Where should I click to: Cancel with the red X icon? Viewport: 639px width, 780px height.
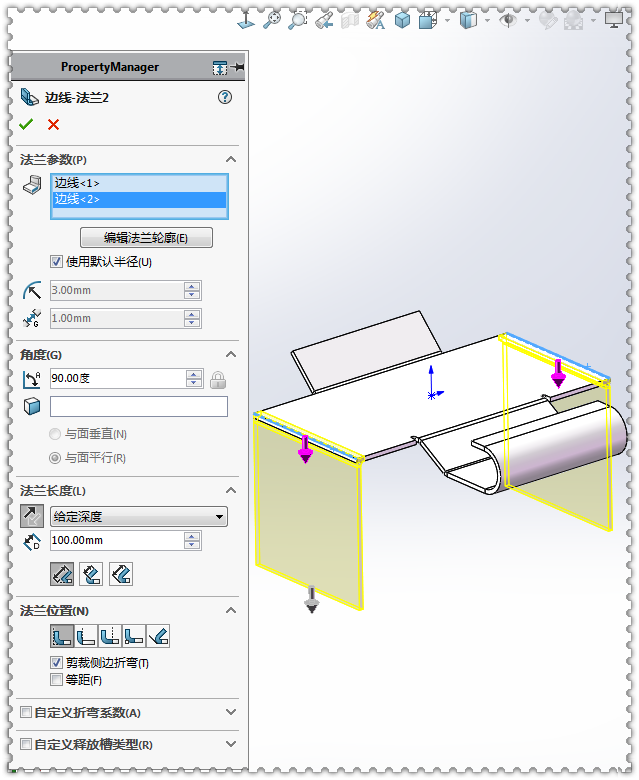[x=53, y=124]
